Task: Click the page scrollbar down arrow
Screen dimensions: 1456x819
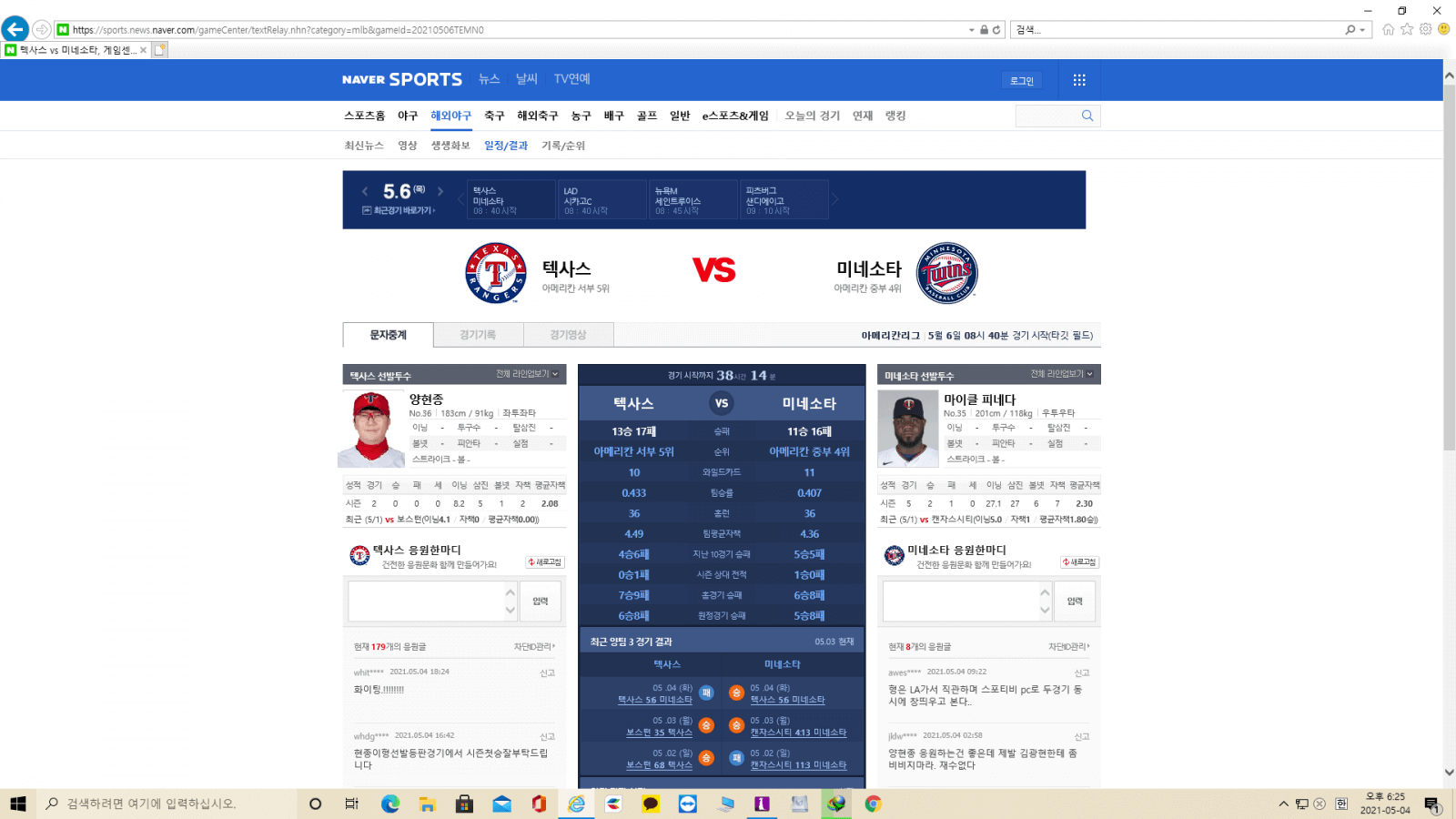Action: coord(1449,773)
